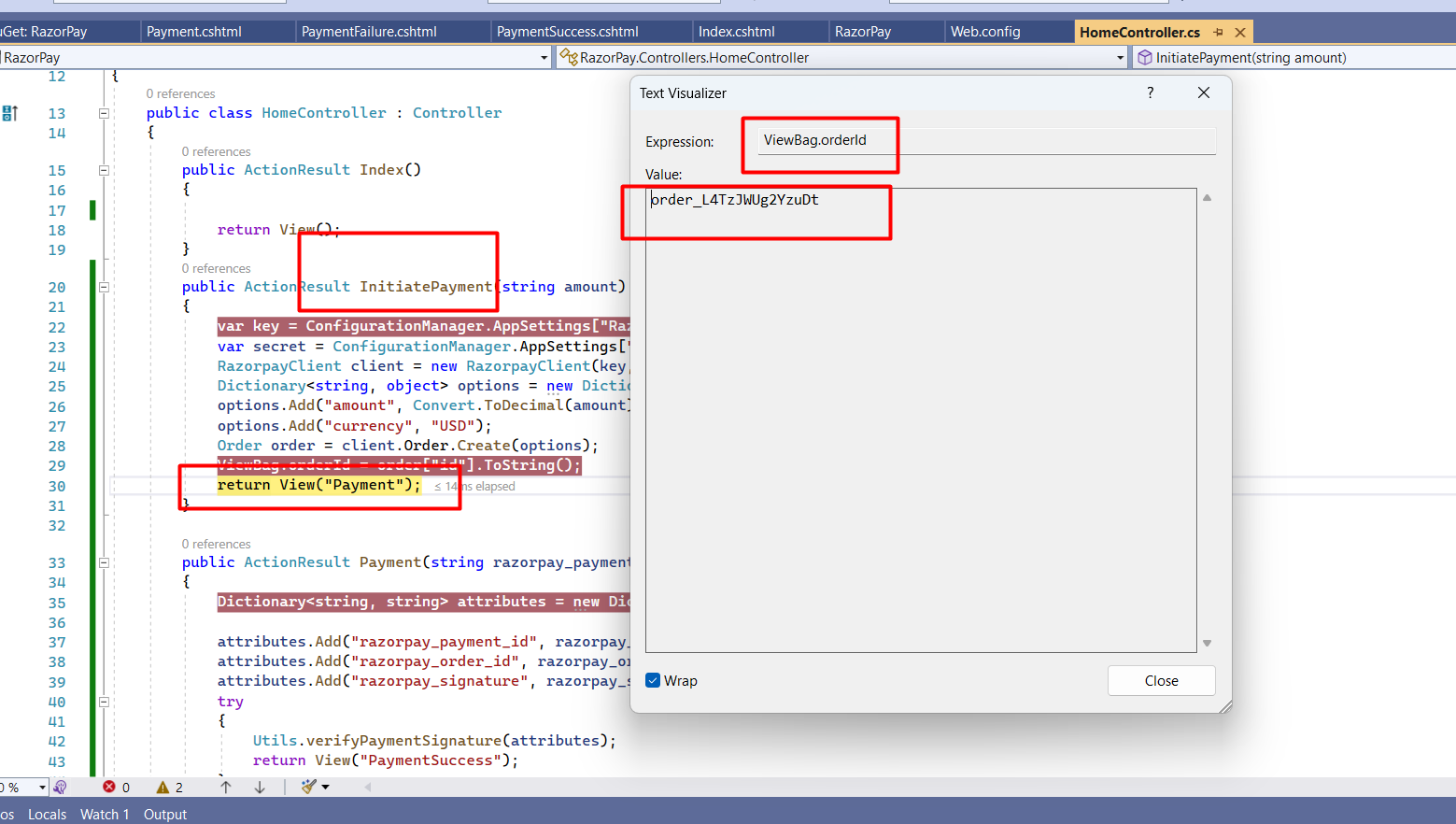Image resolution: width=1456 pixels, height=824 pixels.
Task: Toggle the Wrap checkbox
Action: click(653, 680)
